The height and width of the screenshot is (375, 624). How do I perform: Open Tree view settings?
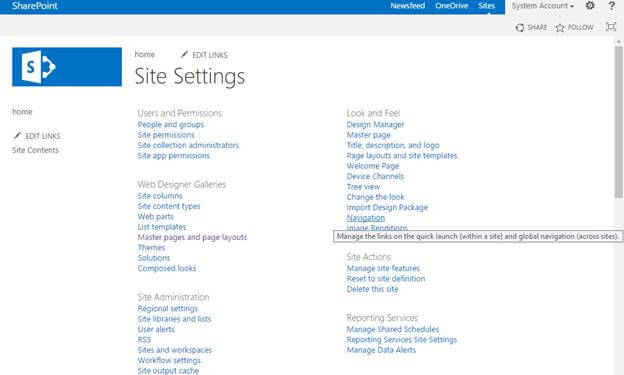click(363, 187)
